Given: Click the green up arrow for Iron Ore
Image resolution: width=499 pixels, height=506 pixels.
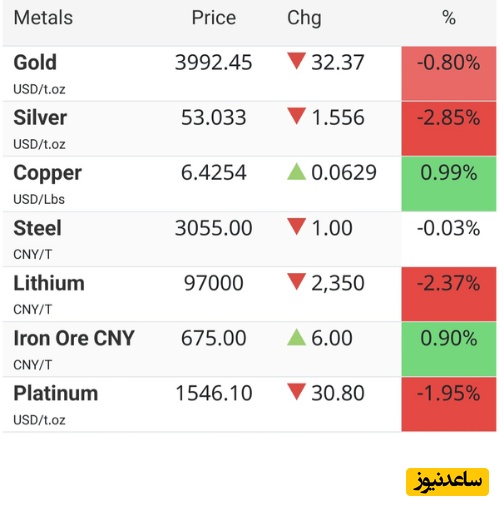Looking at the screenshot, I should (x=296, y=337).
